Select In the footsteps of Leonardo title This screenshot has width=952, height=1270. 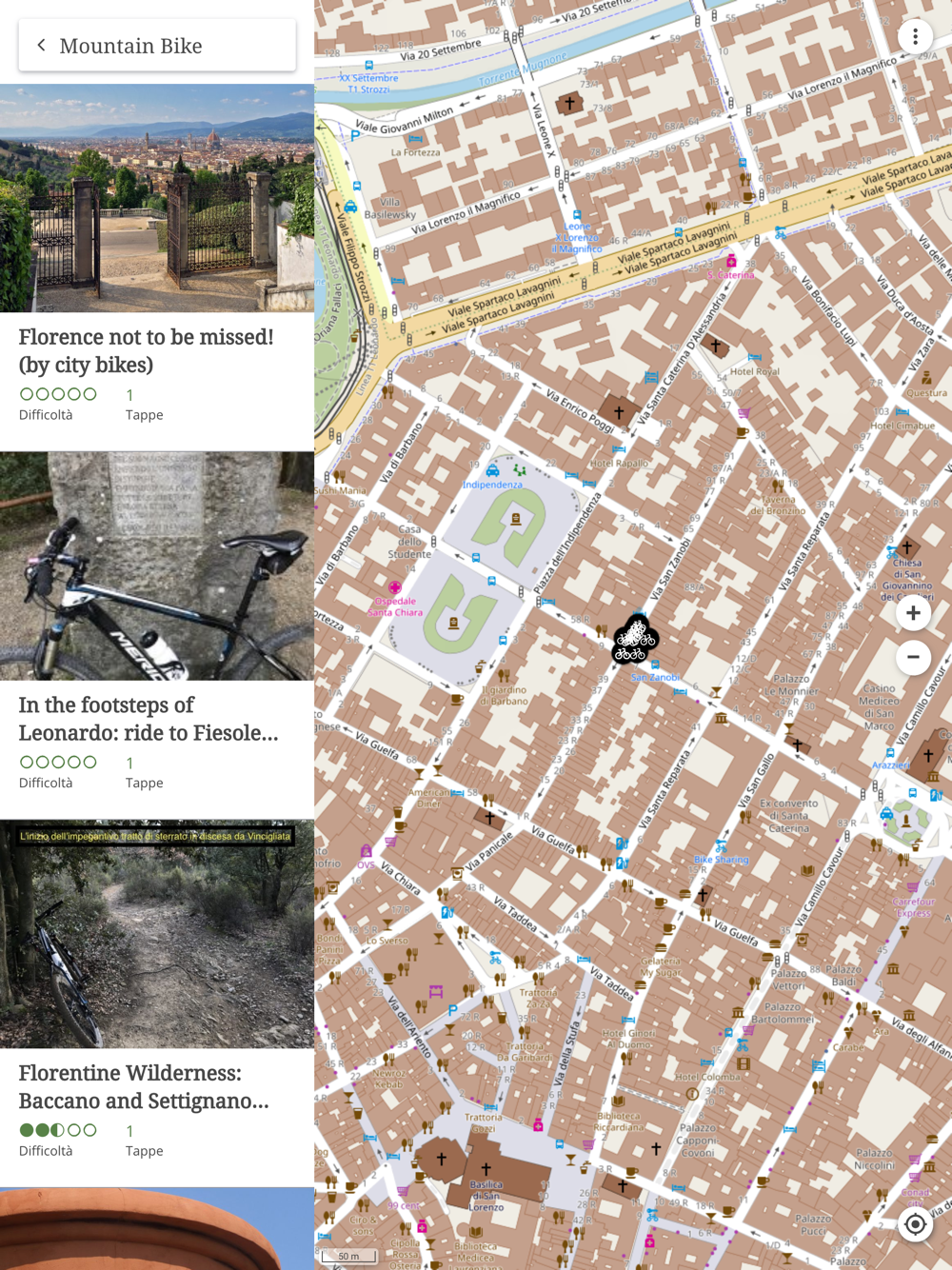(149, 719)
